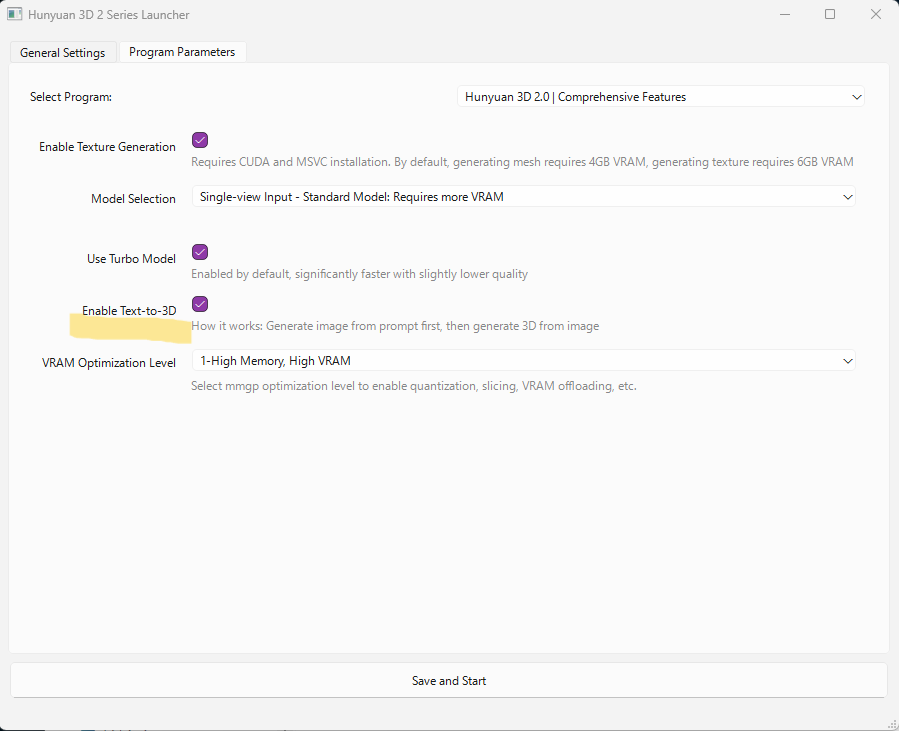Open the VRAM Optimization Level dropdown

coord(523,361)
